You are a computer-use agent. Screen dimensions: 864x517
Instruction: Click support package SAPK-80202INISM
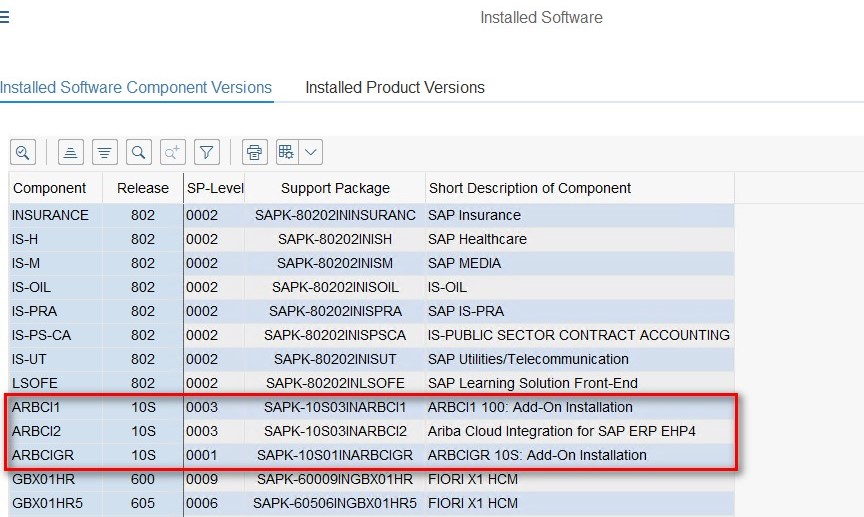click(335, 263)
